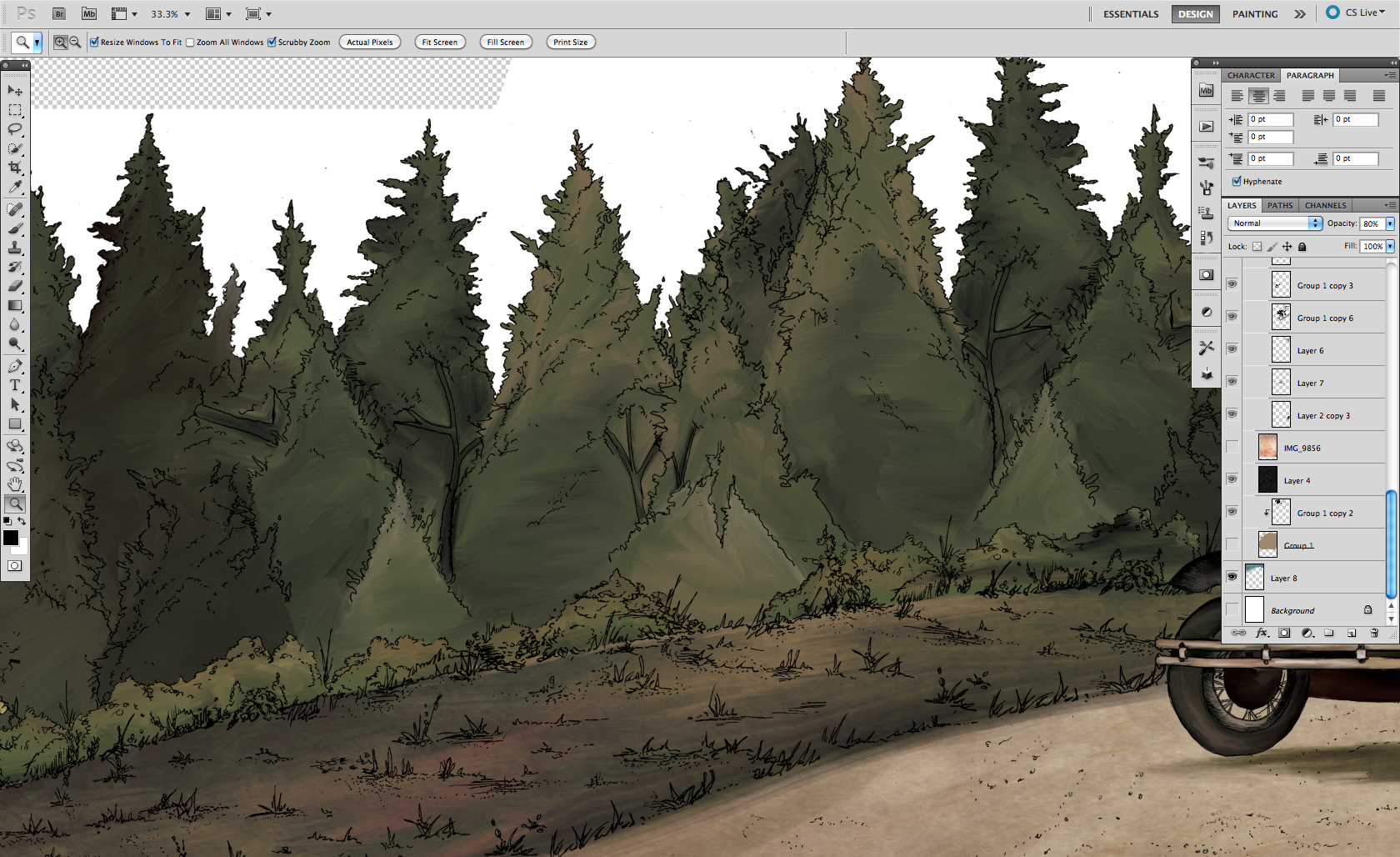Open the Actions panel from dock
The image size is (1400, 857).
(x=1206, y=127)
